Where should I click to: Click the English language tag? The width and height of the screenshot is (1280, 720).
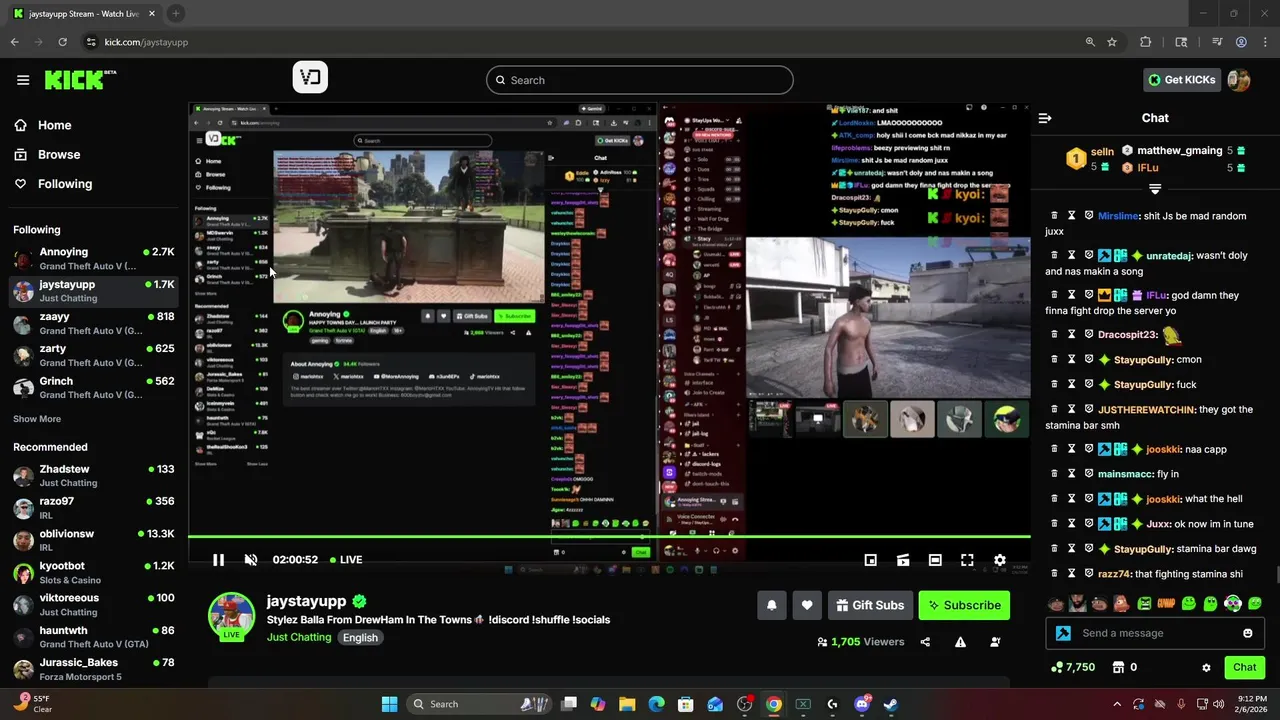360,638
